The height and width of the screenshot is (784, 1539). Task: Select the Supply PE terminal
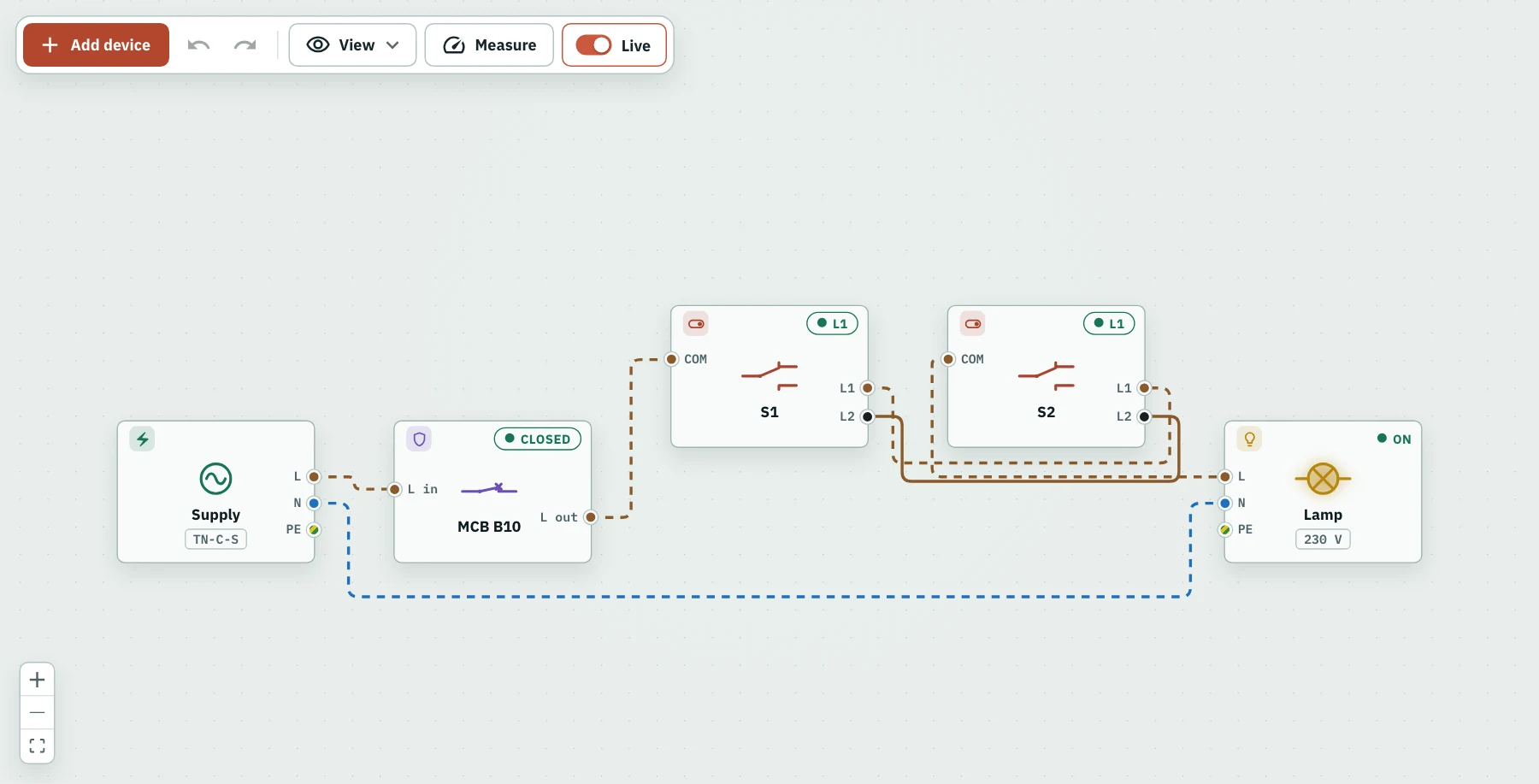[314, 530]
